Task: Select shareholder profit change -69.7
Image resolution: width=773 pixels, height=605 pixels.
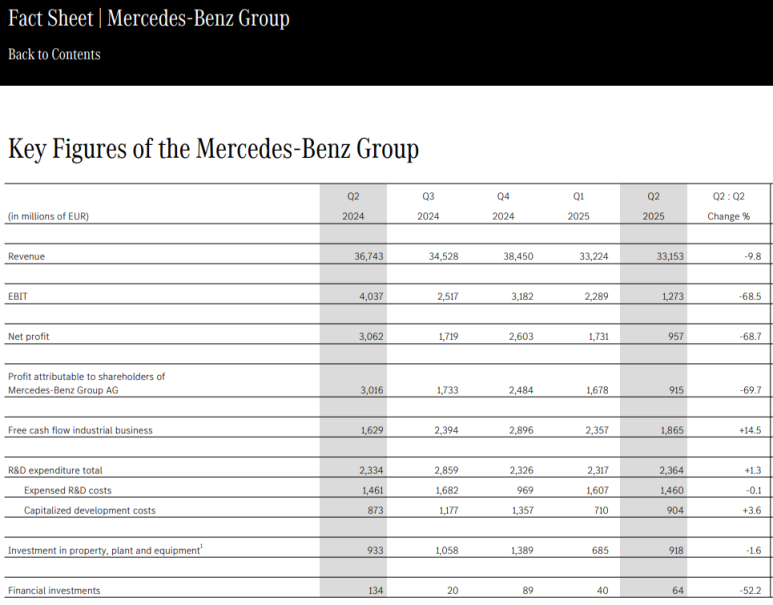Action: (x=750, y=390)
